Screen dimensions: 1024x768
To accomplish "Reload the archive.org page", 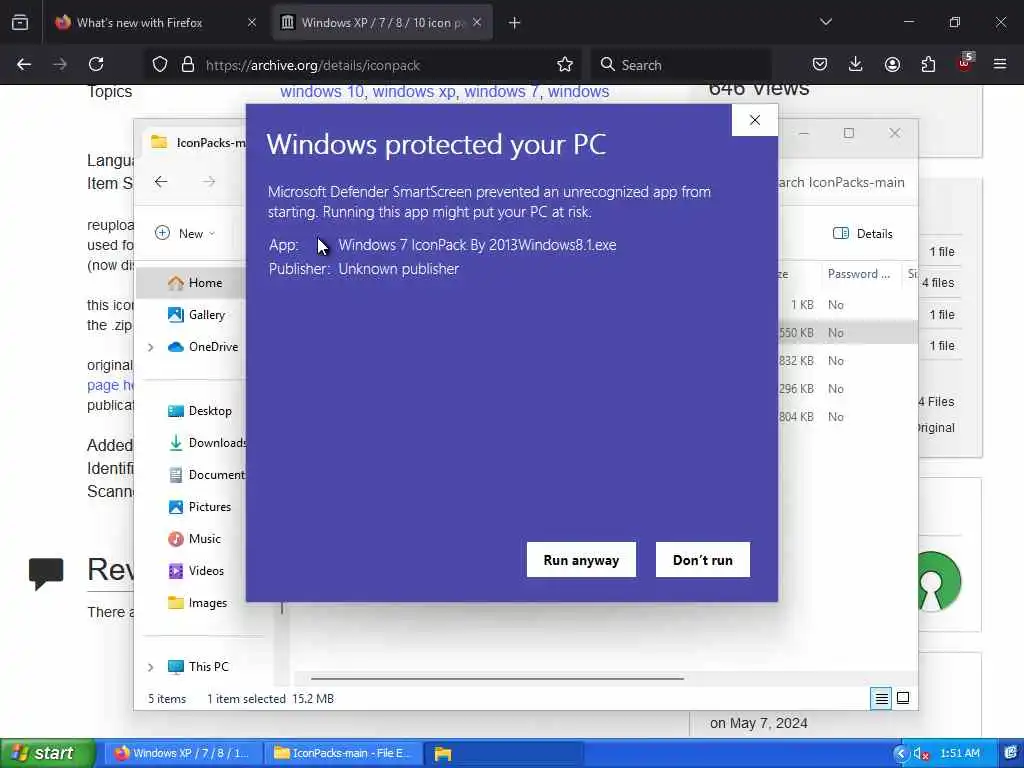I will tap(97, 65).
